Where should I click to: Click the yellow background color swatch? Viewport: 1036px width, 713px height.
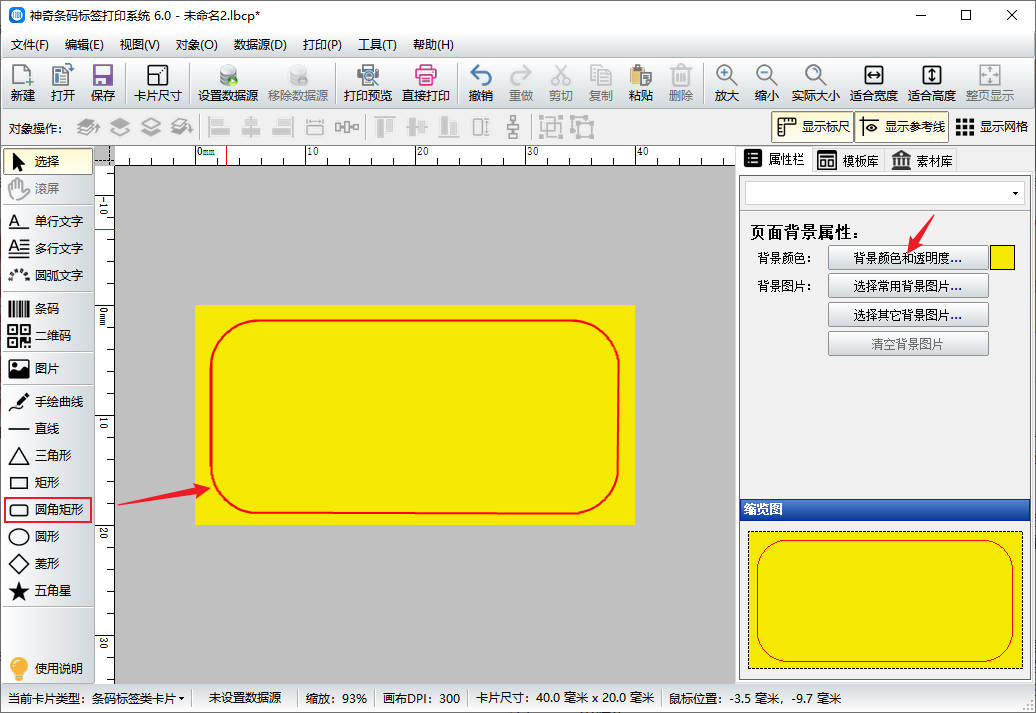pyautogui.click(x=1002, y=258)
